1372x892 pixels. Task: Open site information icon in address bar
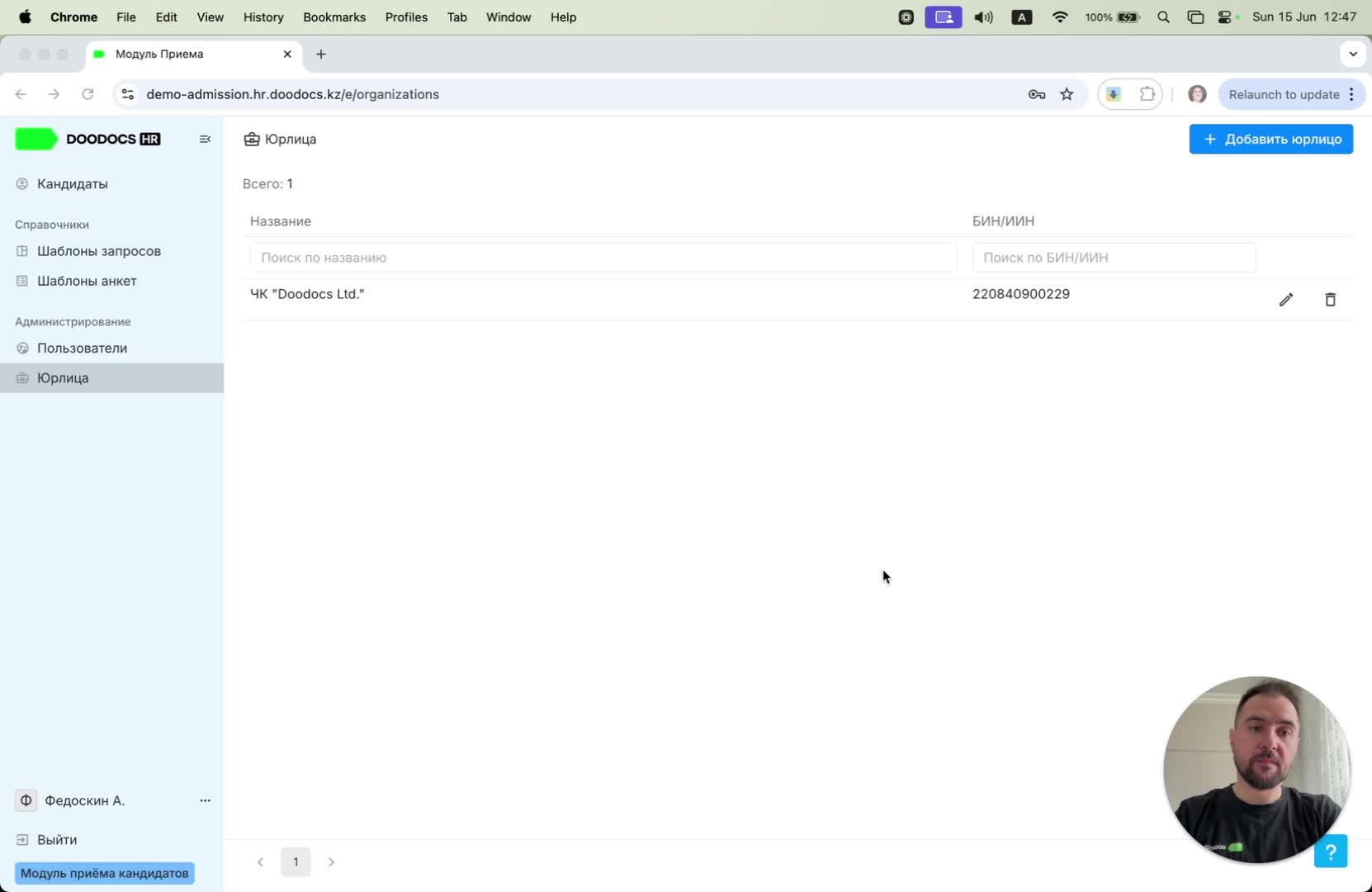[128, 94]
